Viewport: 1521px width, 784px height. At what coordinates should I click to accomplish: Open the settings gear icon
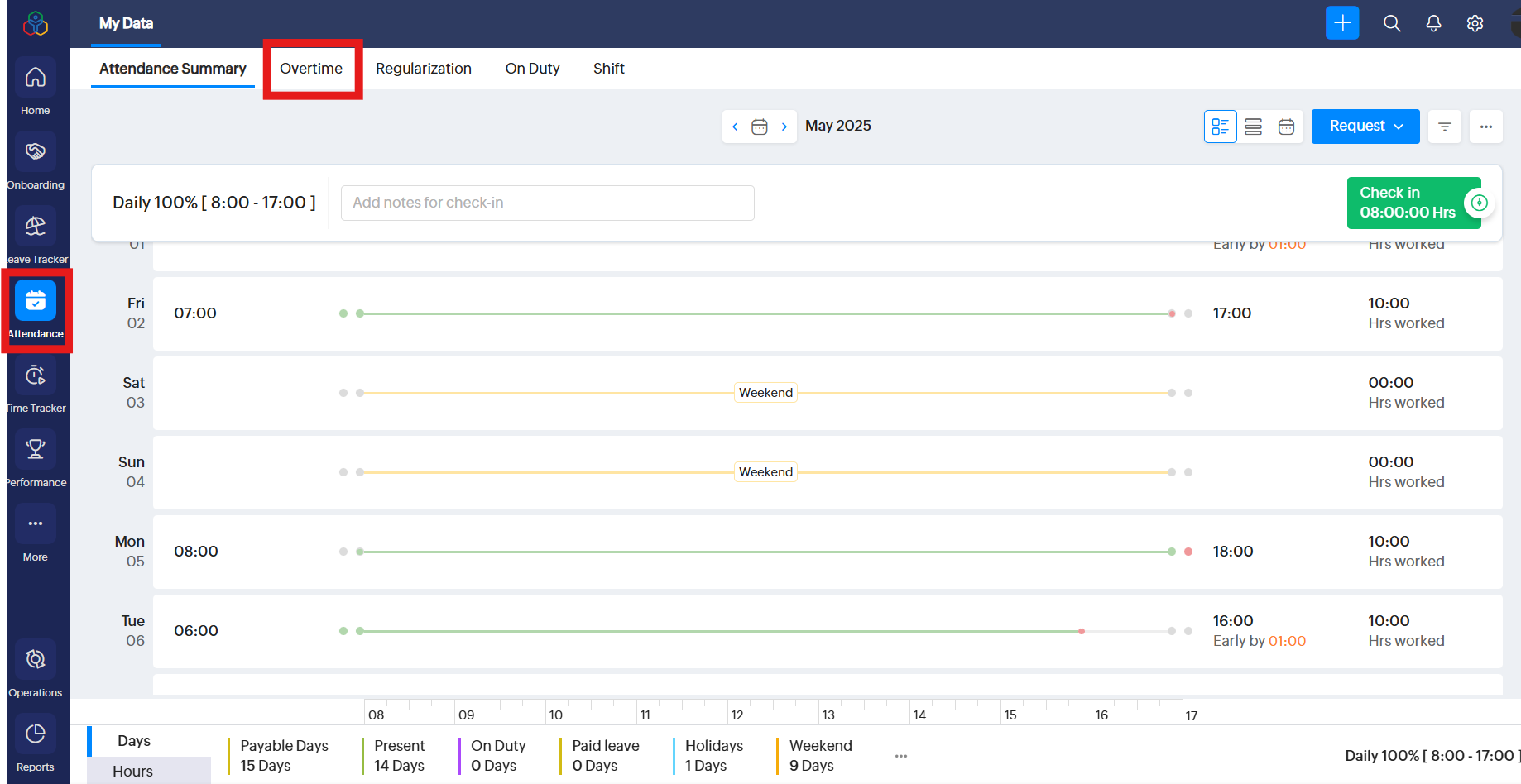(1475, 23)
